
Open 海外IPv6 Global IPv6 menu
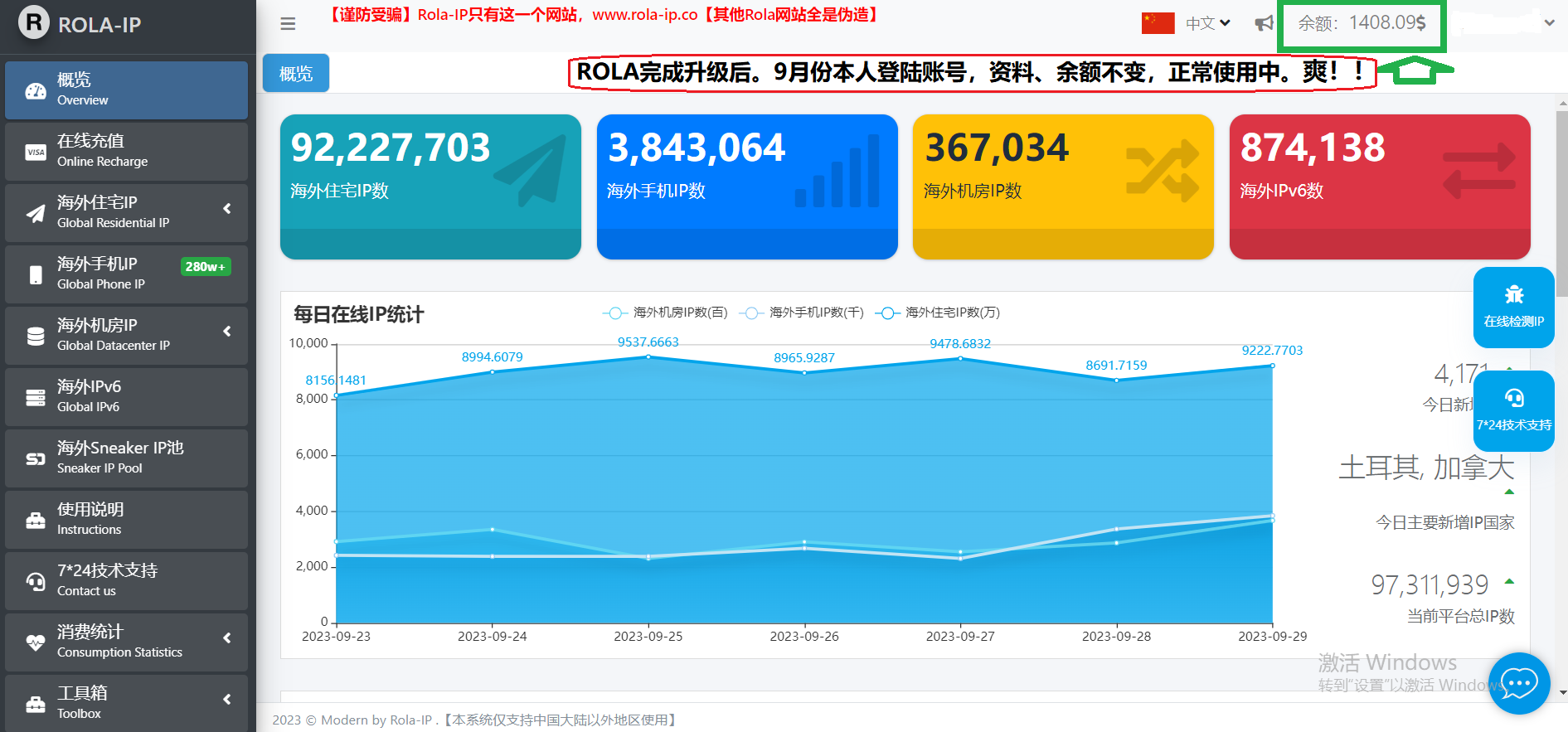pos(126,396)
